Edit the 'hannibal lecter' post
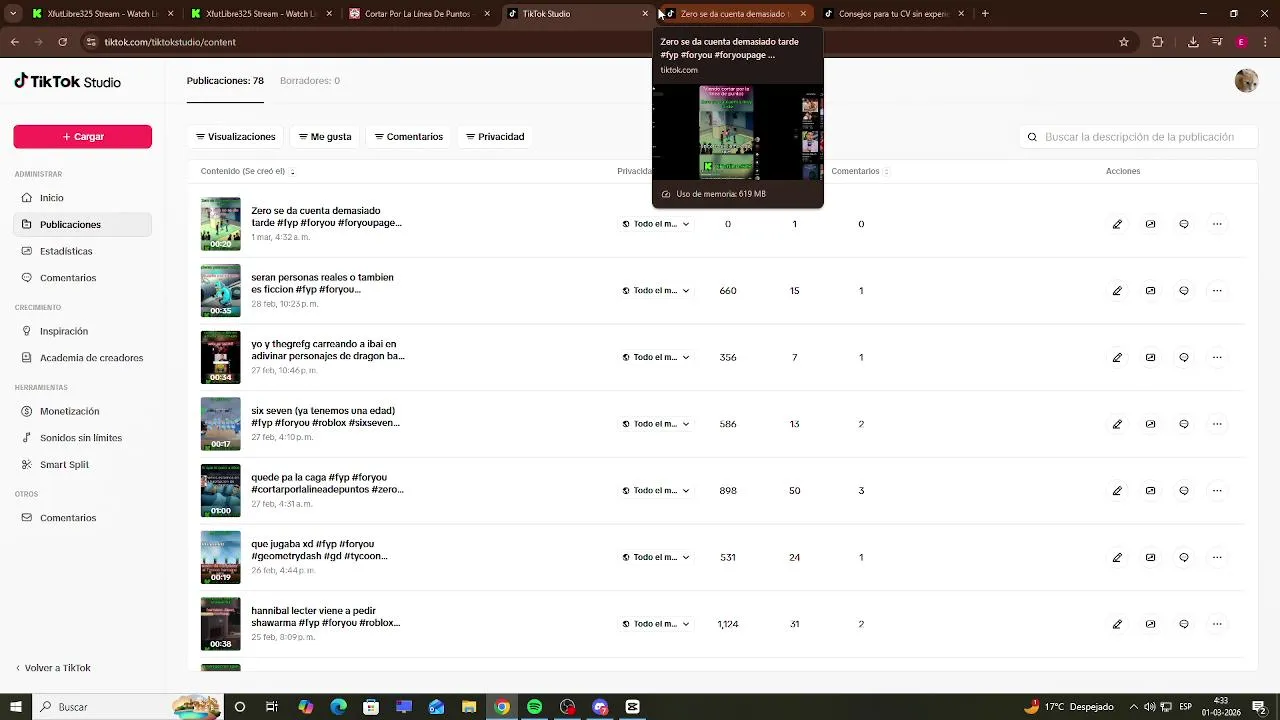1280x720 pixels. click(1117, 624)
